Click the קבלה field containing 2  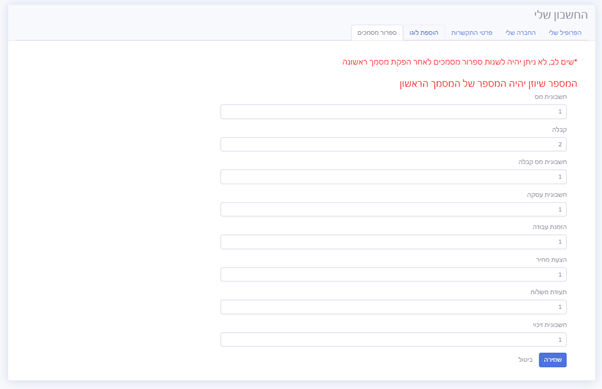[x=393, y=144]
